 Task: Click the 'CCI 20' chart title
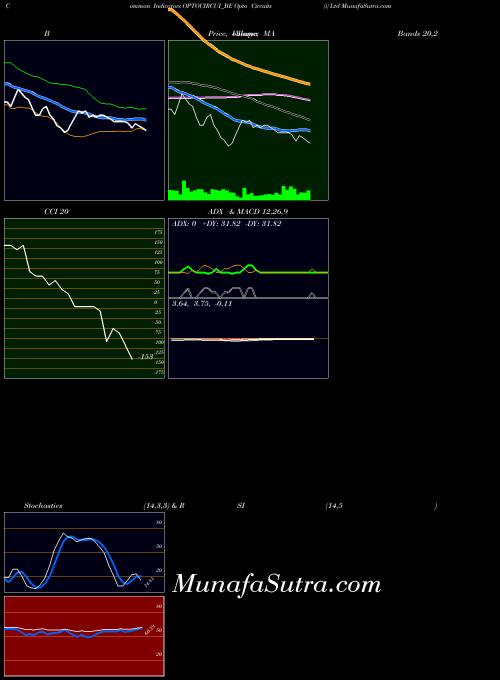56,212
